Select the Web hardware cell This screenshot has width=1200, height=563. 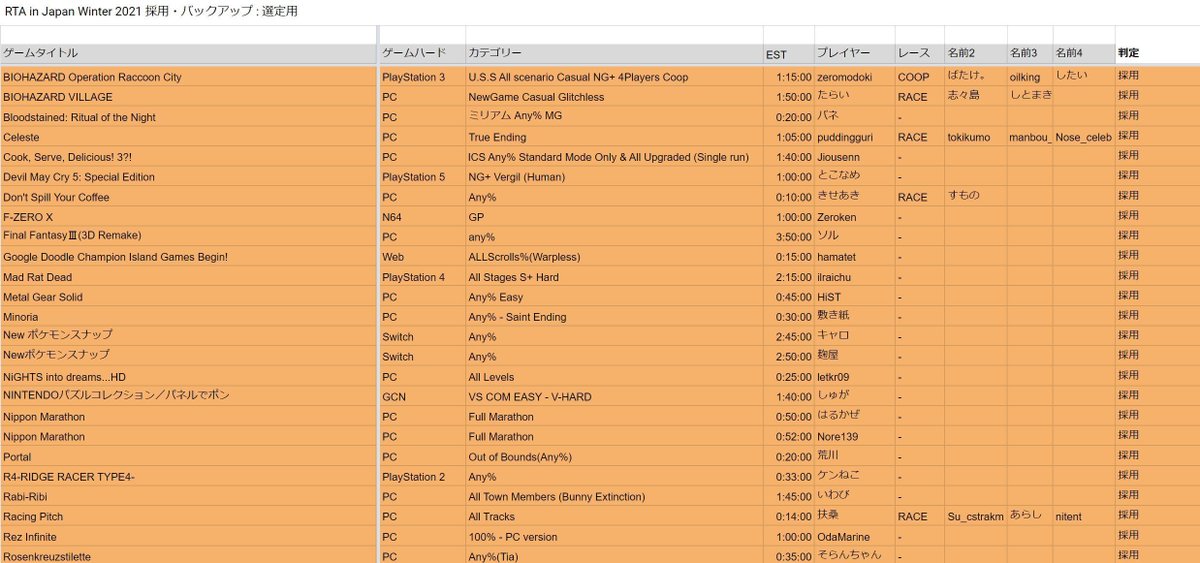pyautogui.click(x=421, y=256)
